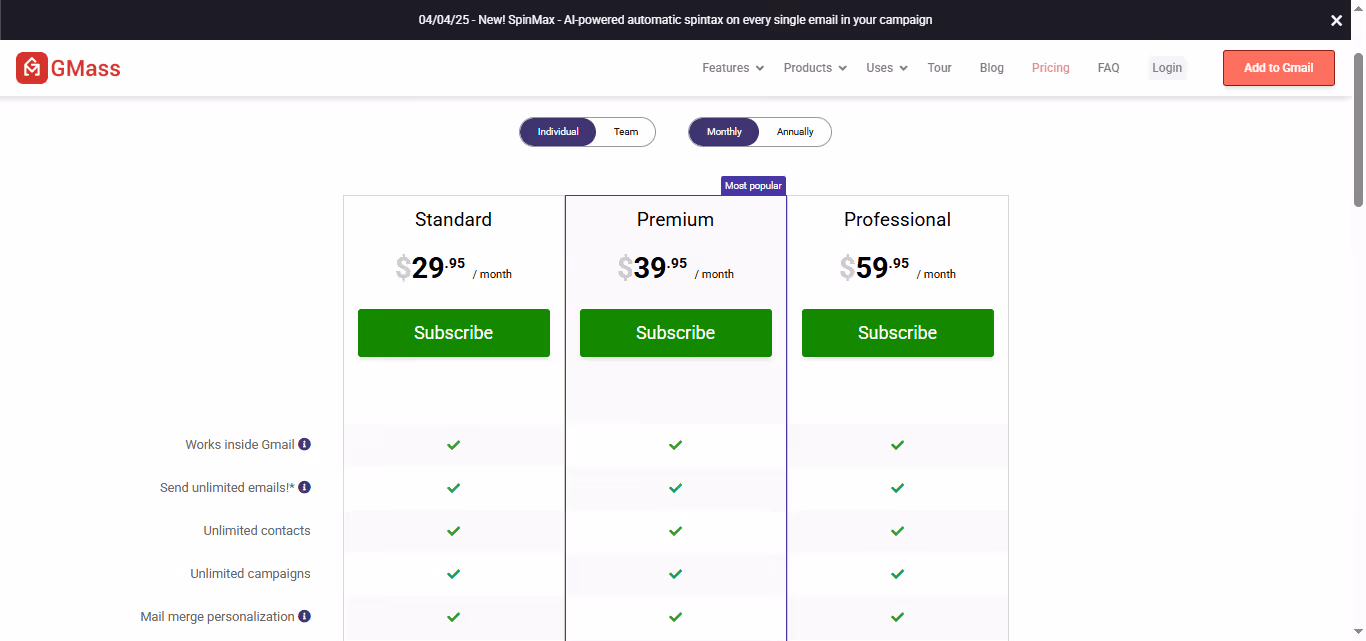Click the $29.95 / month price
Viewport: 1366px width, 641px height.
[454, 268]
